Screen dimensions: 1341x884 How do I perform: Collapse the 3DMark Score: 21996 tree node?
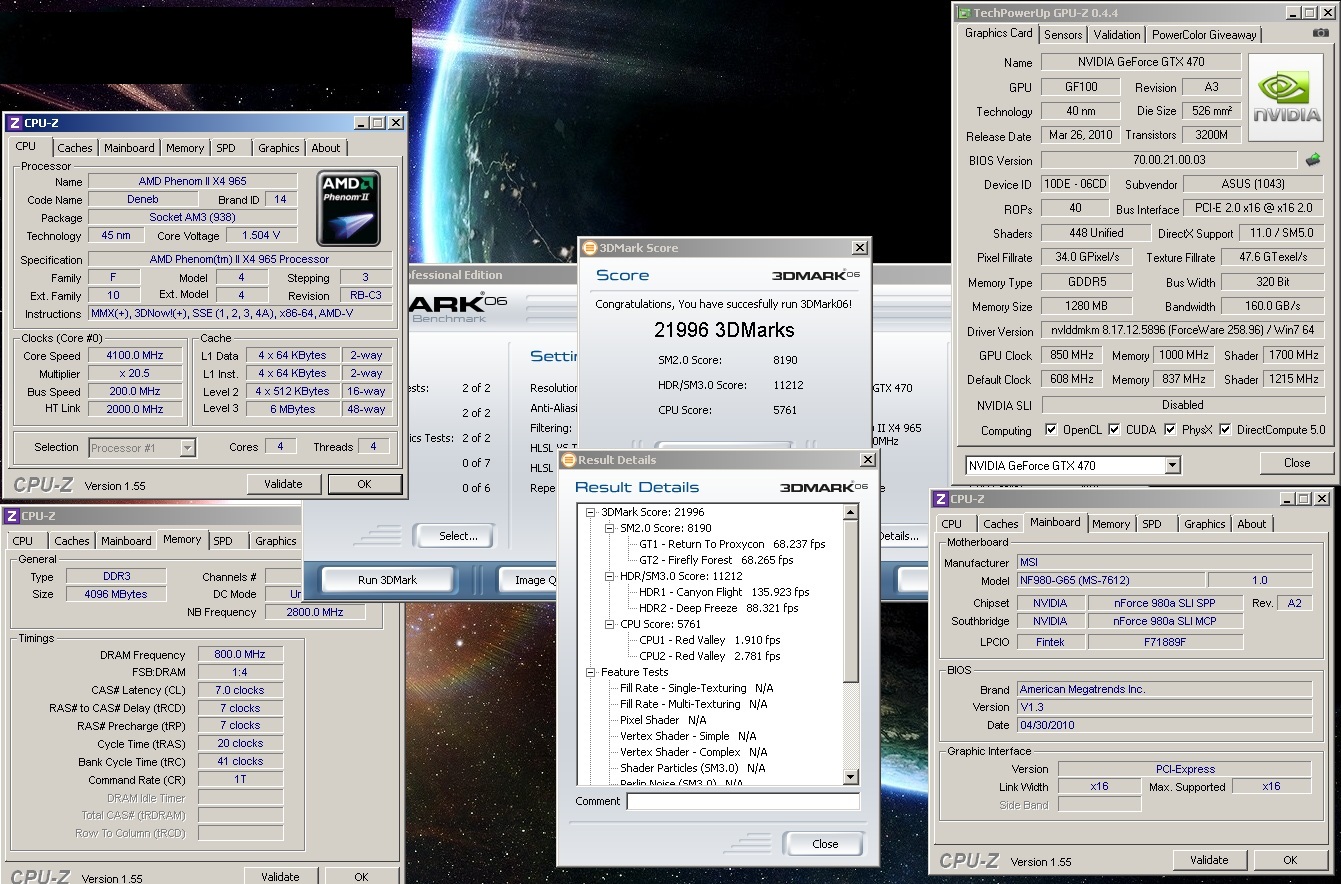[590, 512]
